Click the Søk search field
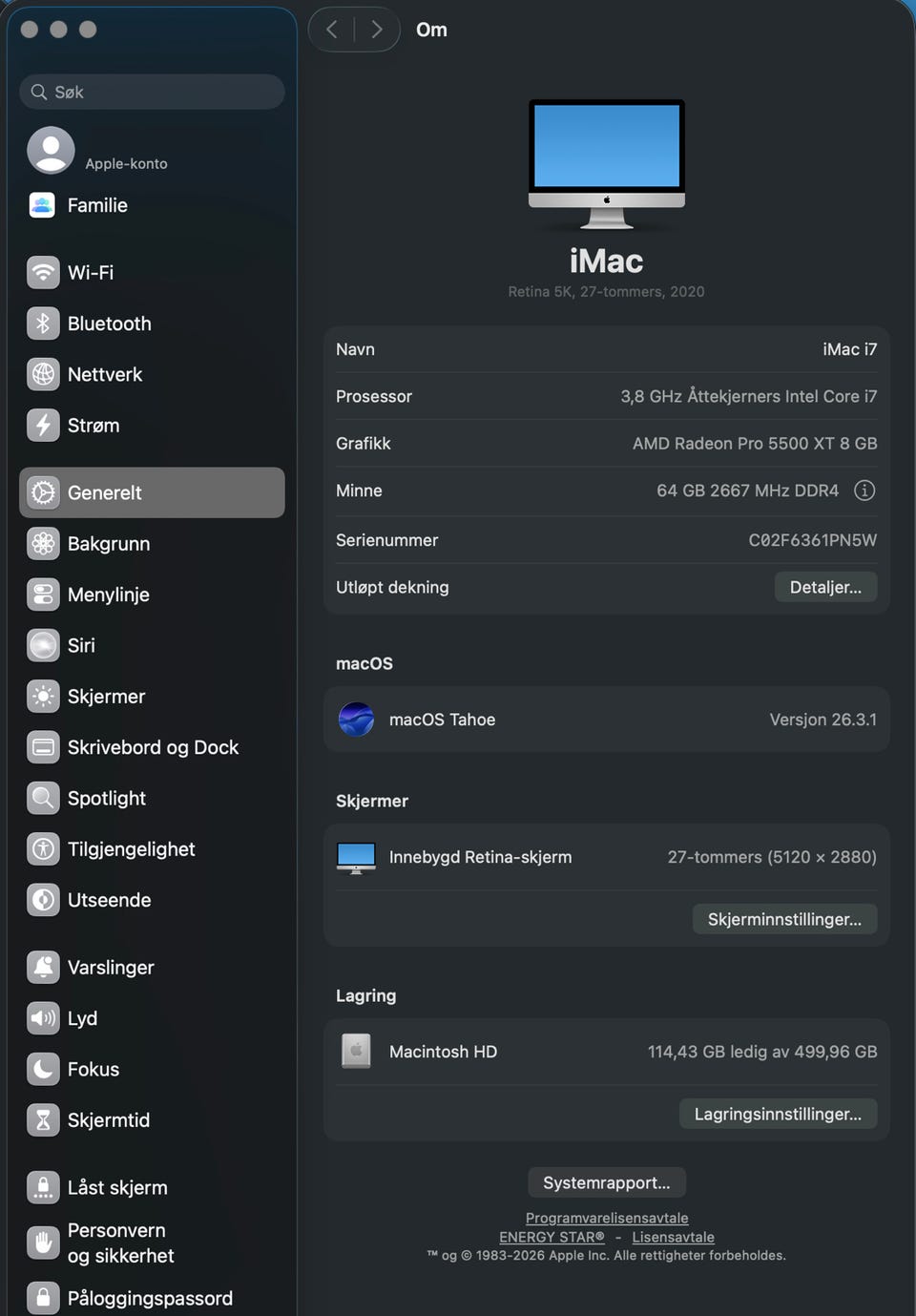916x1316 pixels. (152, 92)
